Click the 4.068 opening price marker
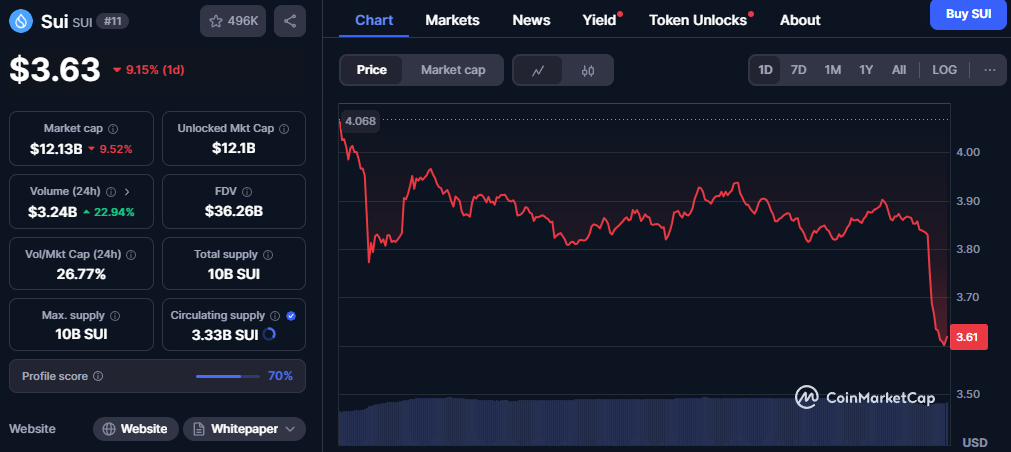The image size is (1011, 452). click(x=360, y=121)
